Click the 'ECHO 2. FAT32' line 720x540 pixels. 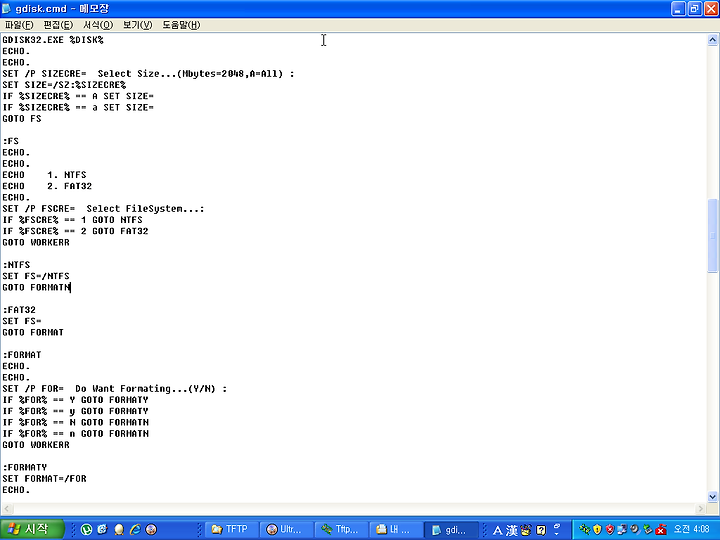click(x=47, y=186)
